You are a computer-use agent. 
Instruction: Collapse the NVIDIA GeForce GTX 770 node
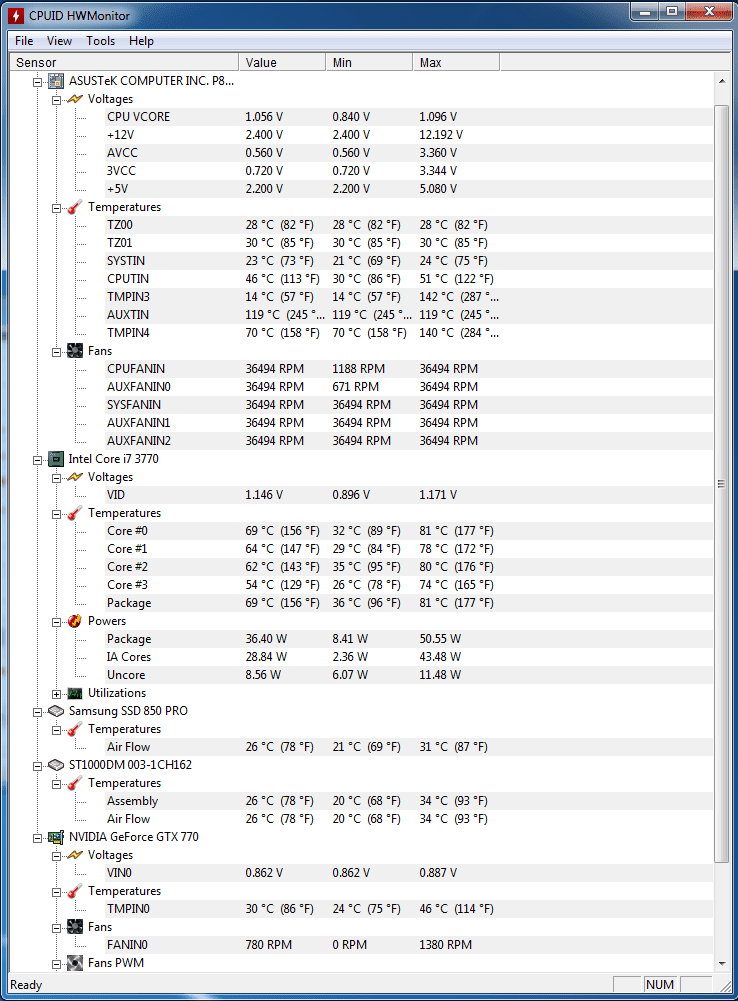tap(38, 838)
